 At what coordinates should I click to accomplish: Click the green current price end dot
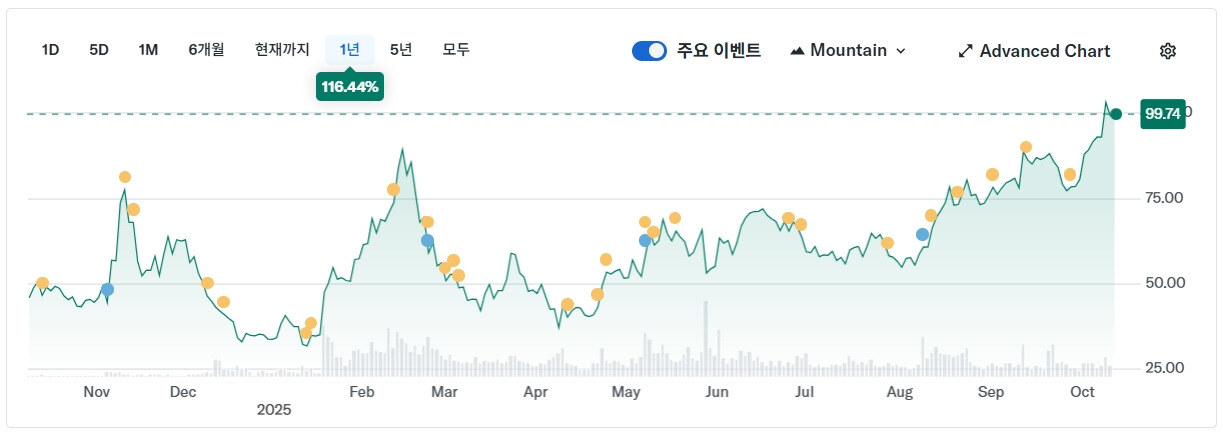pos(1116,114)
